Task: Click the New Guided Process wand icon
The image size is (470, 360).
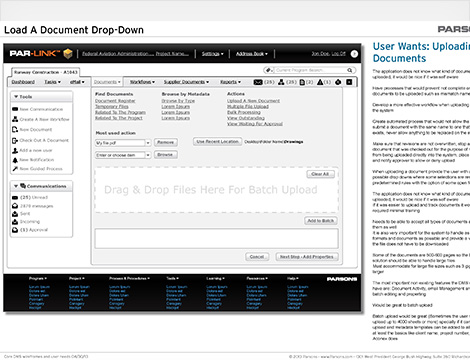Action: [15, 169]
